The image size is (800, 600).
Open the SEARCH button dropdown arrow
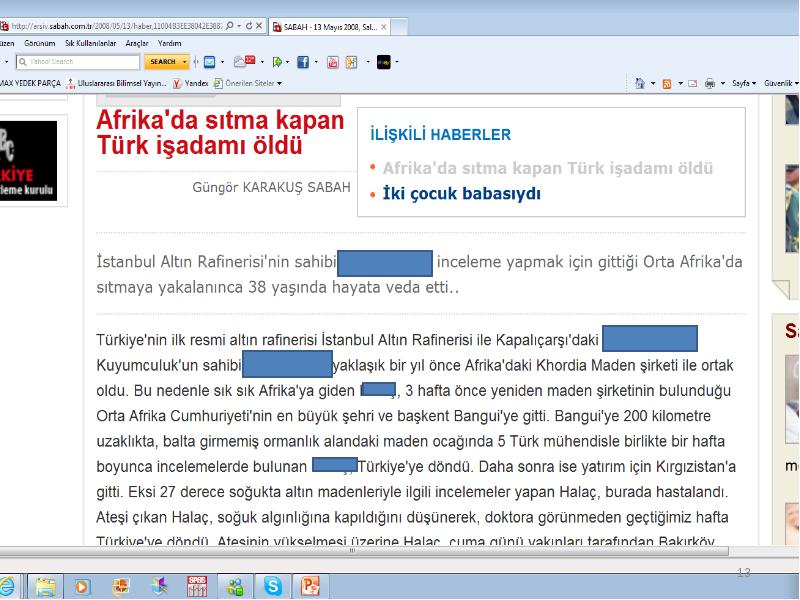185,62
